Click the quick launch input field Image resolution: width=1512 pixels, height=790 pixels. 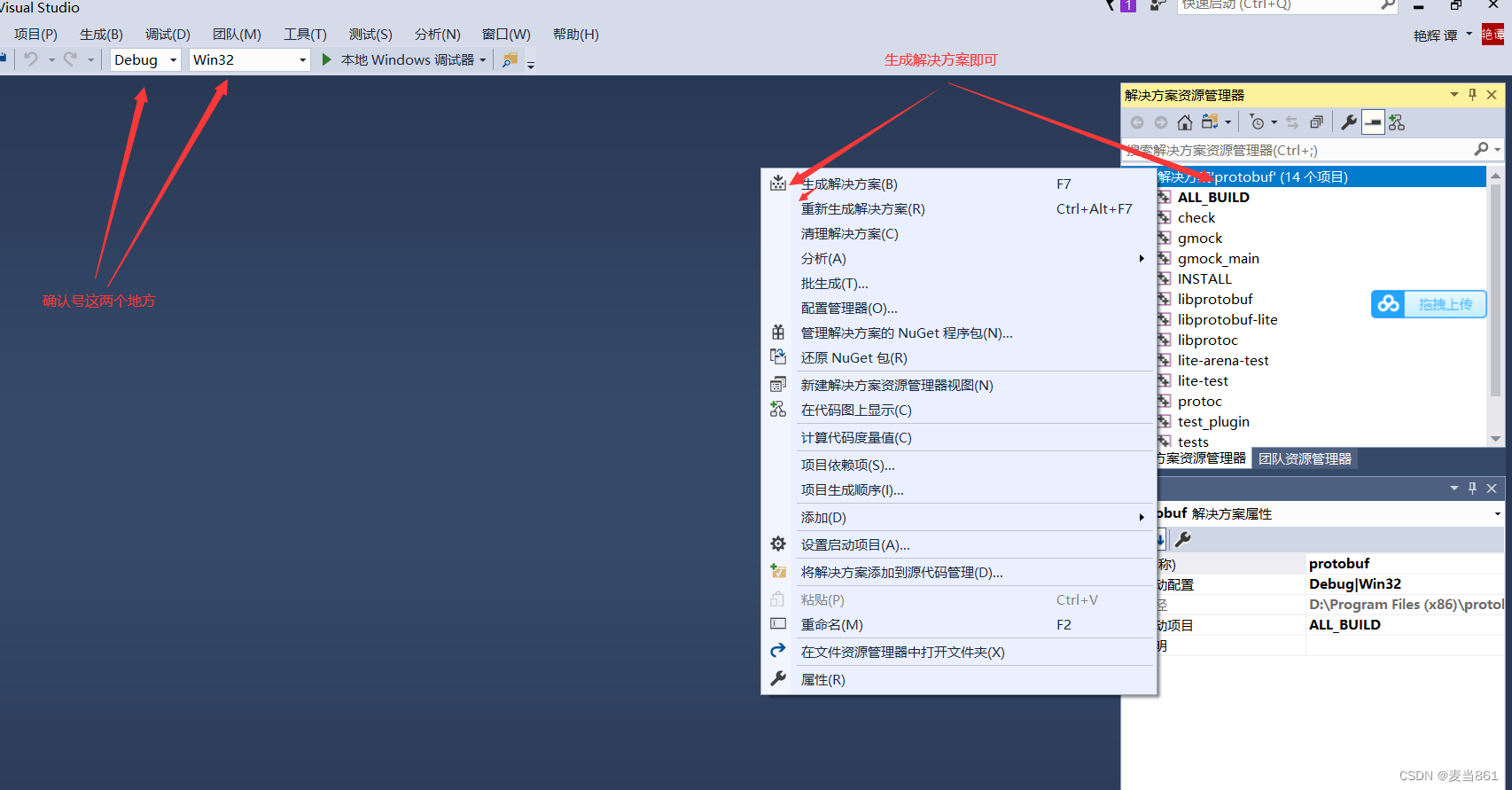click(1277, 5)
